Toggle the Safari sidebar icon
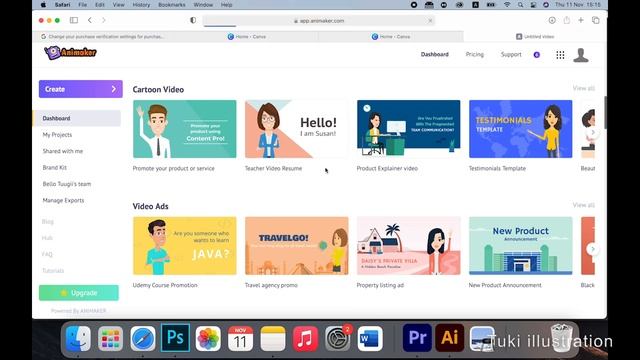Screen dimensions: 640x360 [x=73, y=20]
